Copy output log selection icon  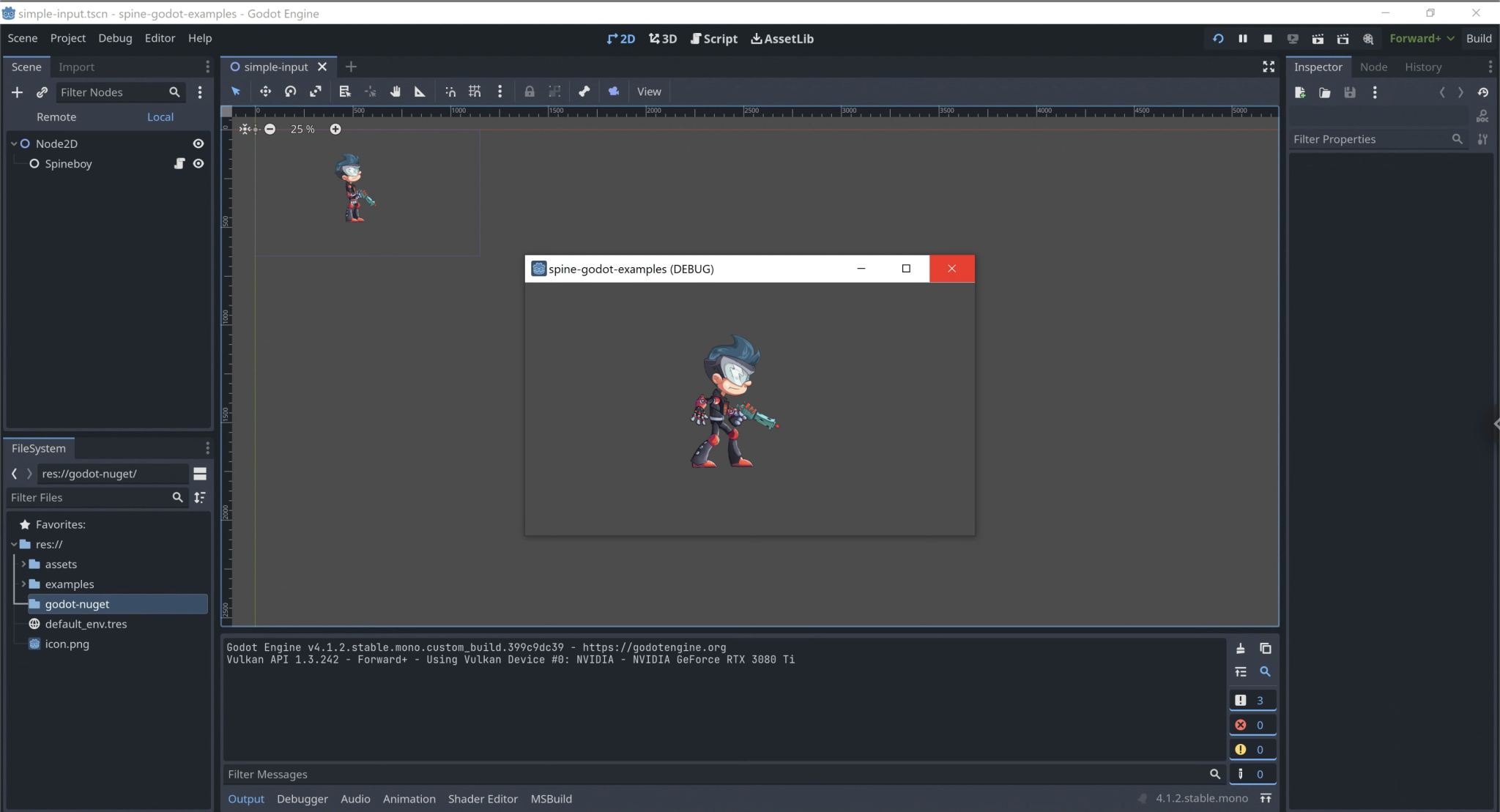(1265, 649)
